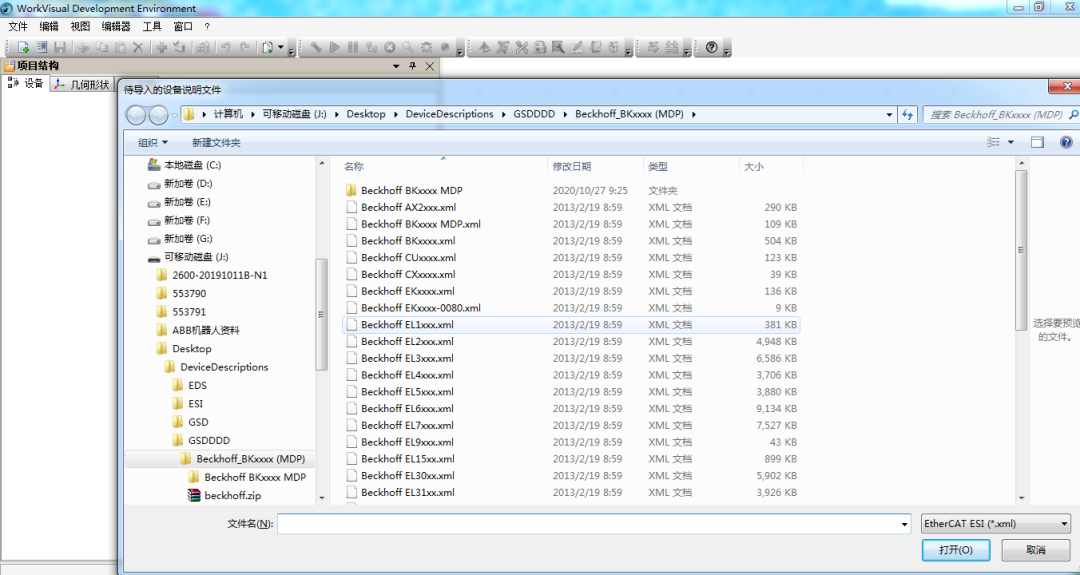Viewport: 1080px width, 575px height.
Task: Navigate to DeviceDescriptions in the address breadcrumb
Action: coord(449,114)
